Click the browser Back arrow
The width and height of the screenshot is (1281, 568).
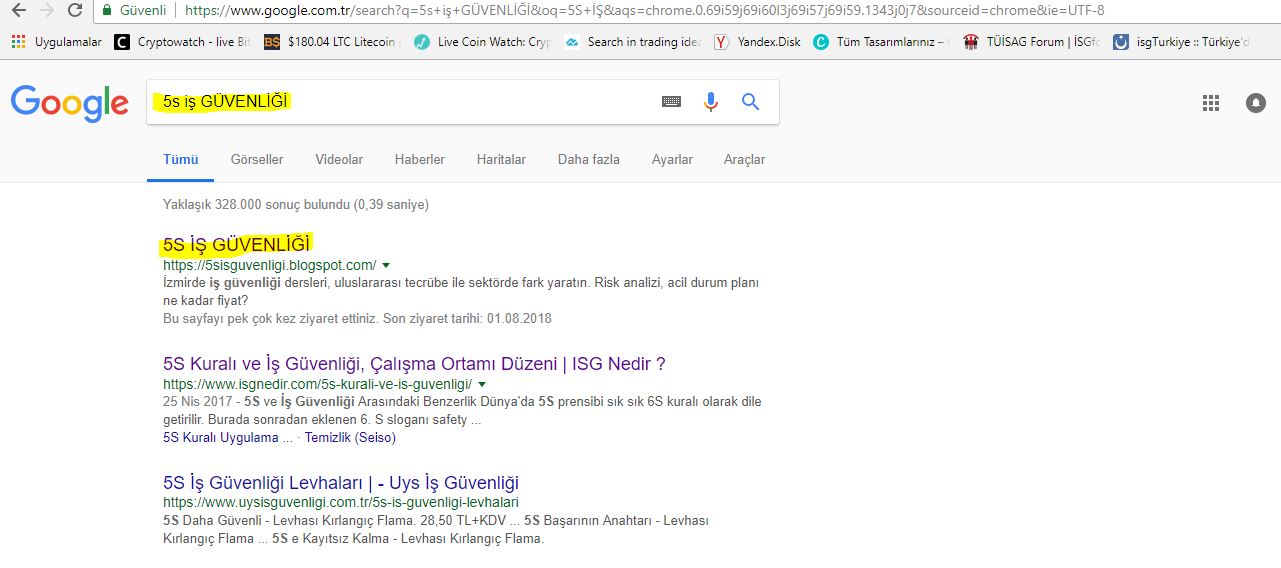coord(17,10)
